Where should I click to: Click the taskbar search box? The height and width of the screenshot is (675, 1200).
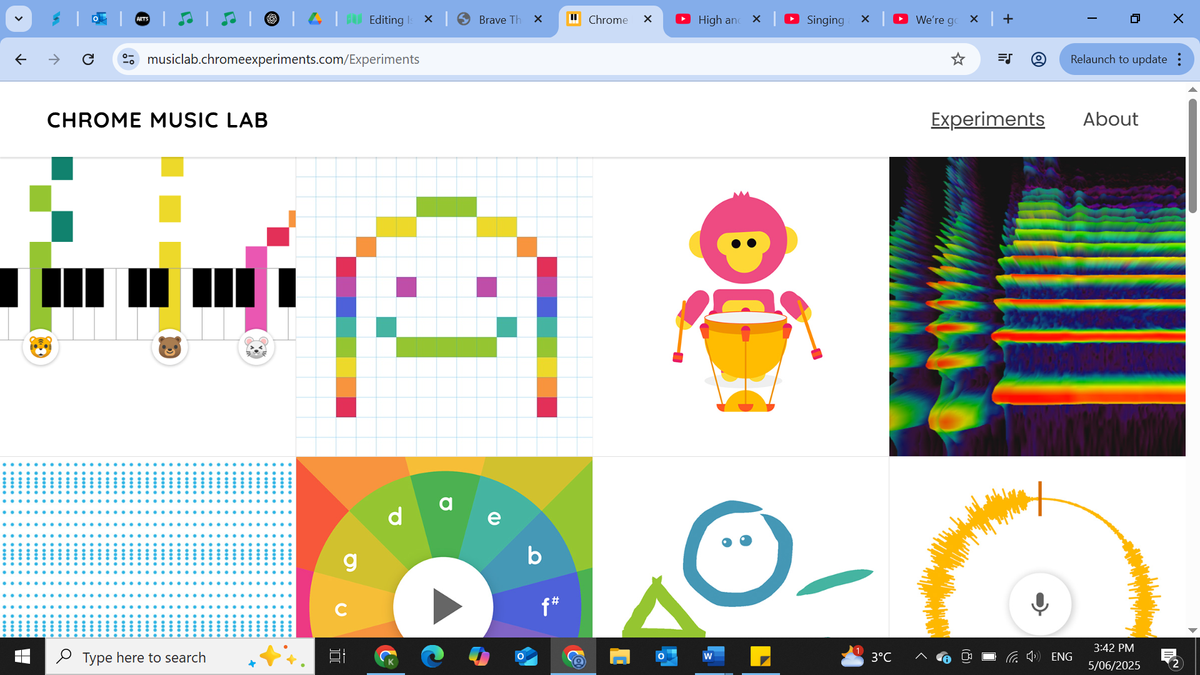[x=180, y=657]
